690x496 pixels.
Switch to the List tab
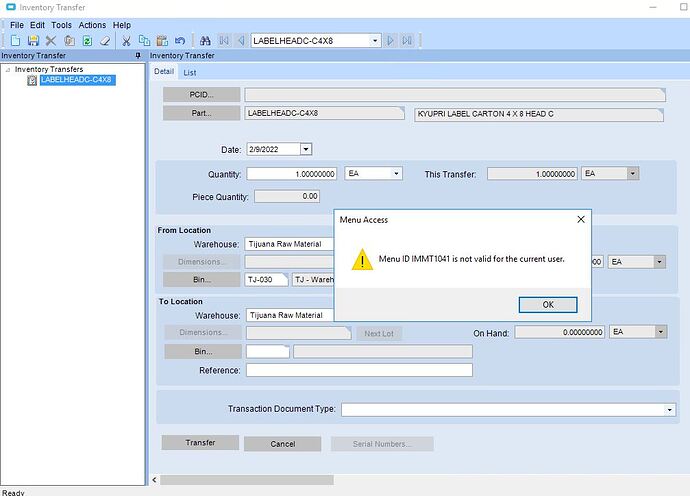coord(190,73)
